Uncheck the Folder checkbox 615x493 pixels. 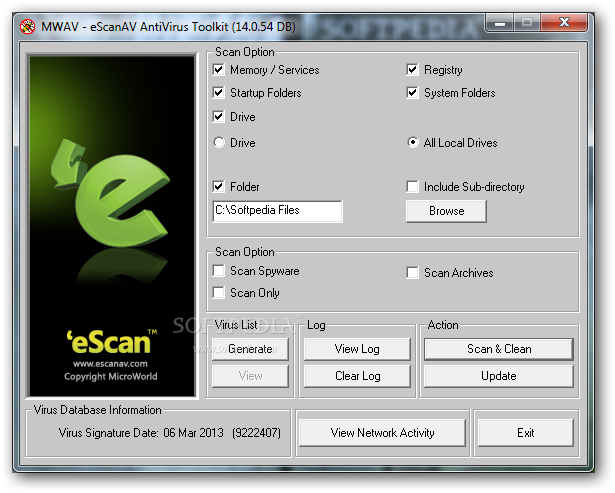(x=218, y=187)
